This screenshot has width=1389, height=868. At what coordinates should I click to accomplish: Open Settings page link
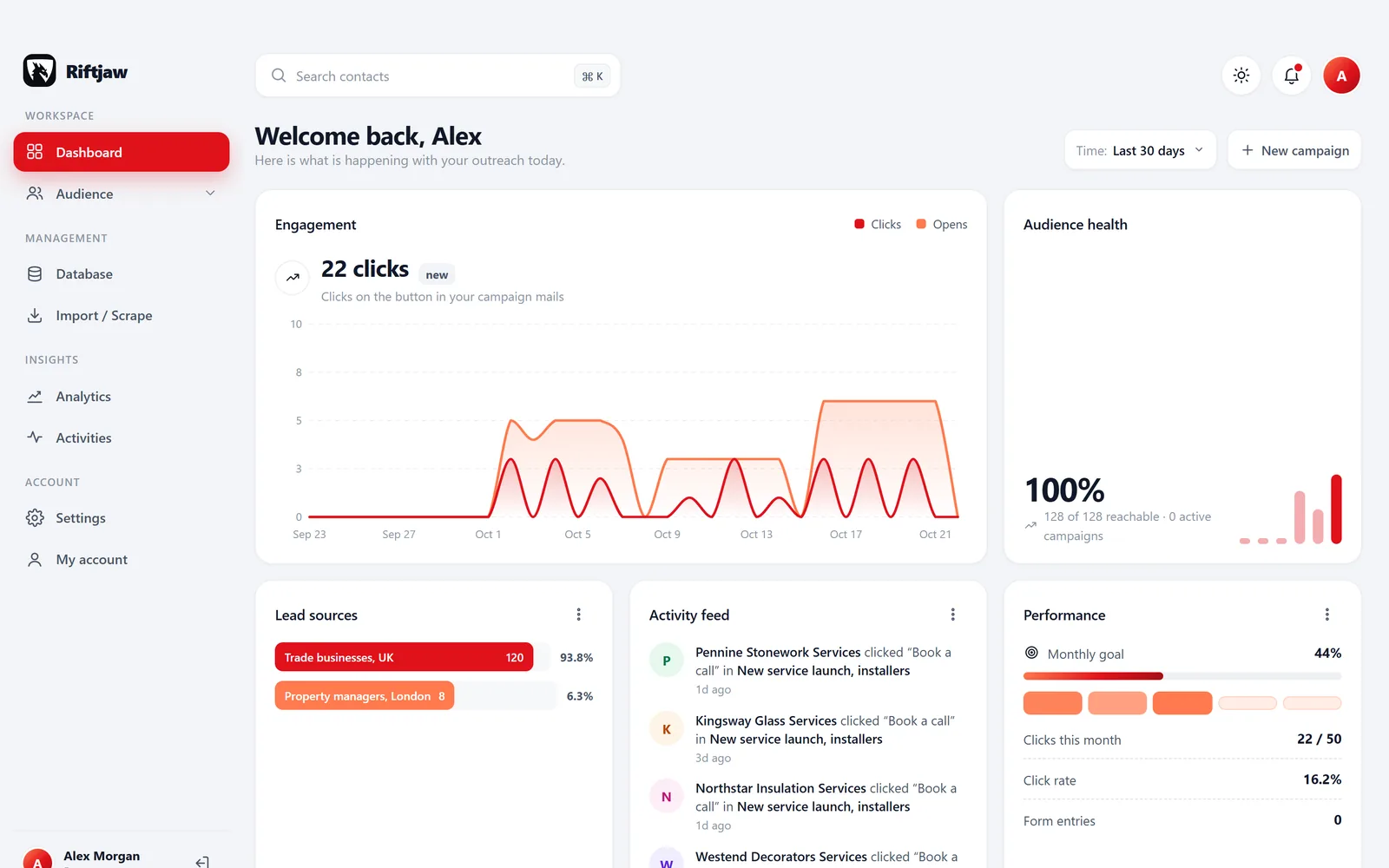(x=122, y=518)
